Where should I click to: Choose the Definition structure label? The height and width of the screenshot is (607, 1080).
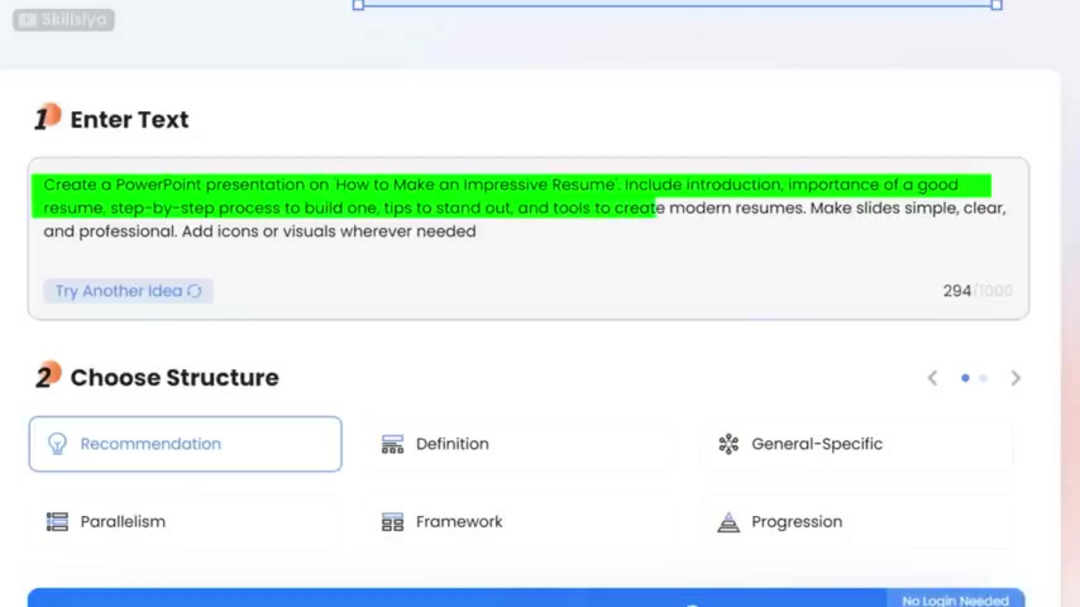coord(452,444)
